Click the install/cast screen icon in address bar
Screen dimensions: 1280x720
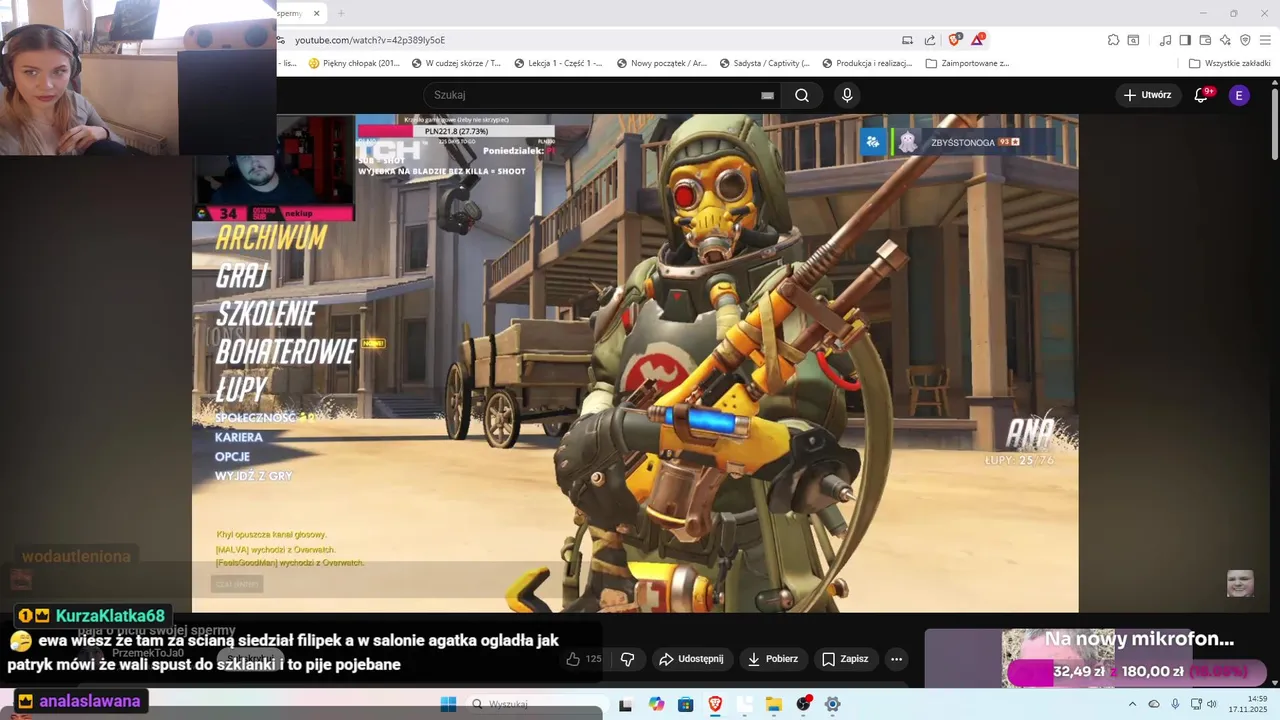[907, 40]
